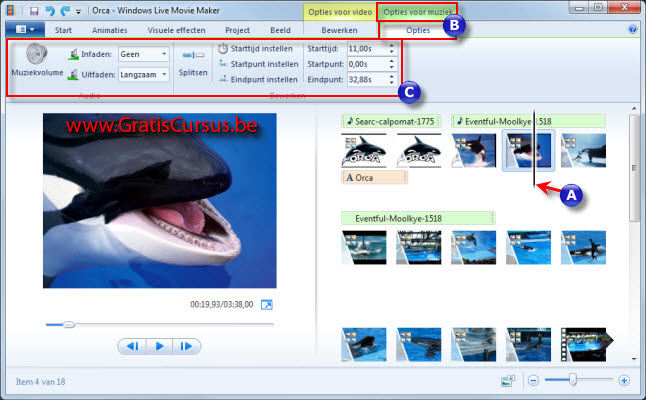Select the fourth clip in the second storyboard row
Image resolution: width=646 pixels, height=400 pixels.
pos(528,247)
